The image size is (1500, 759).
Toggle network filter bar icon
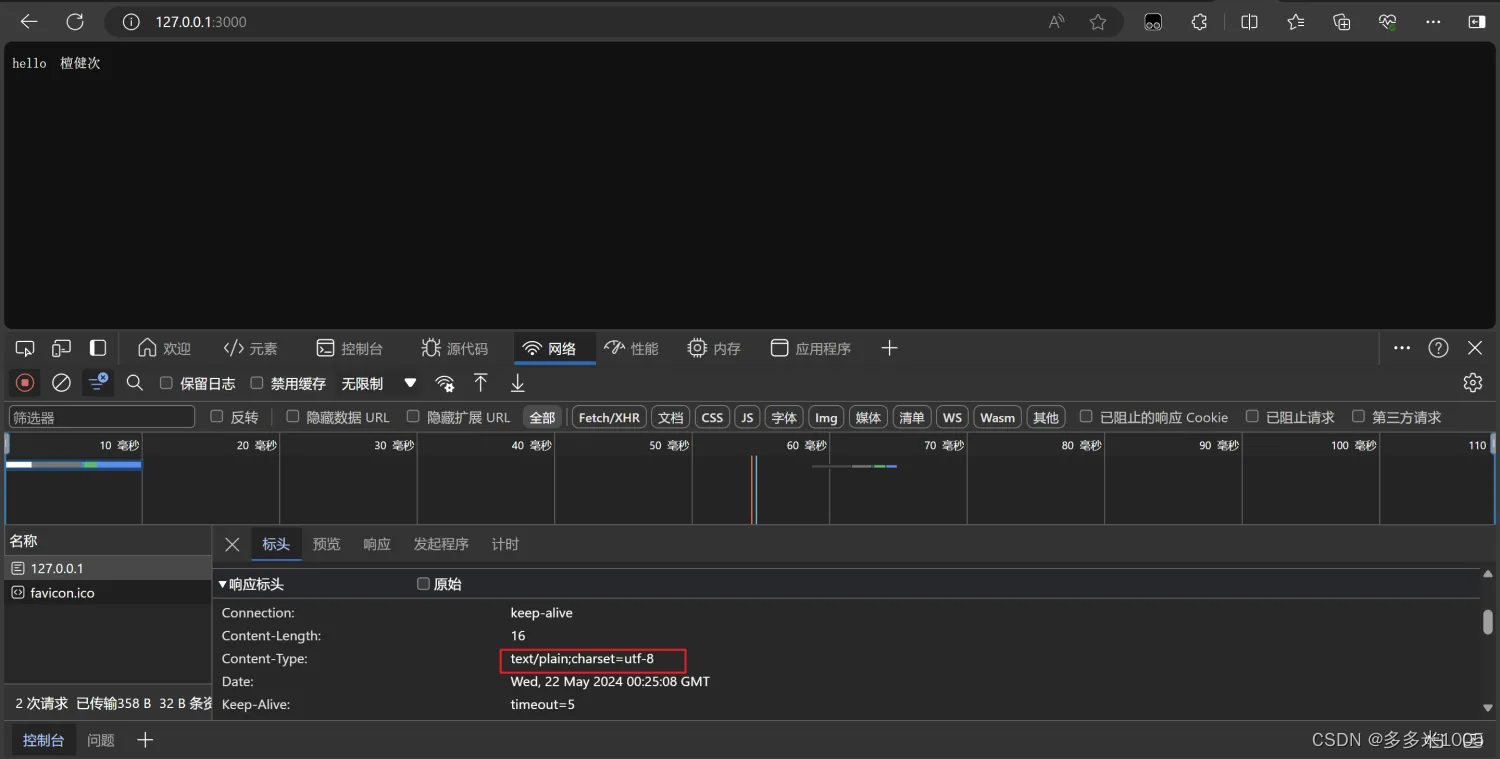click(x=98, y=383)
